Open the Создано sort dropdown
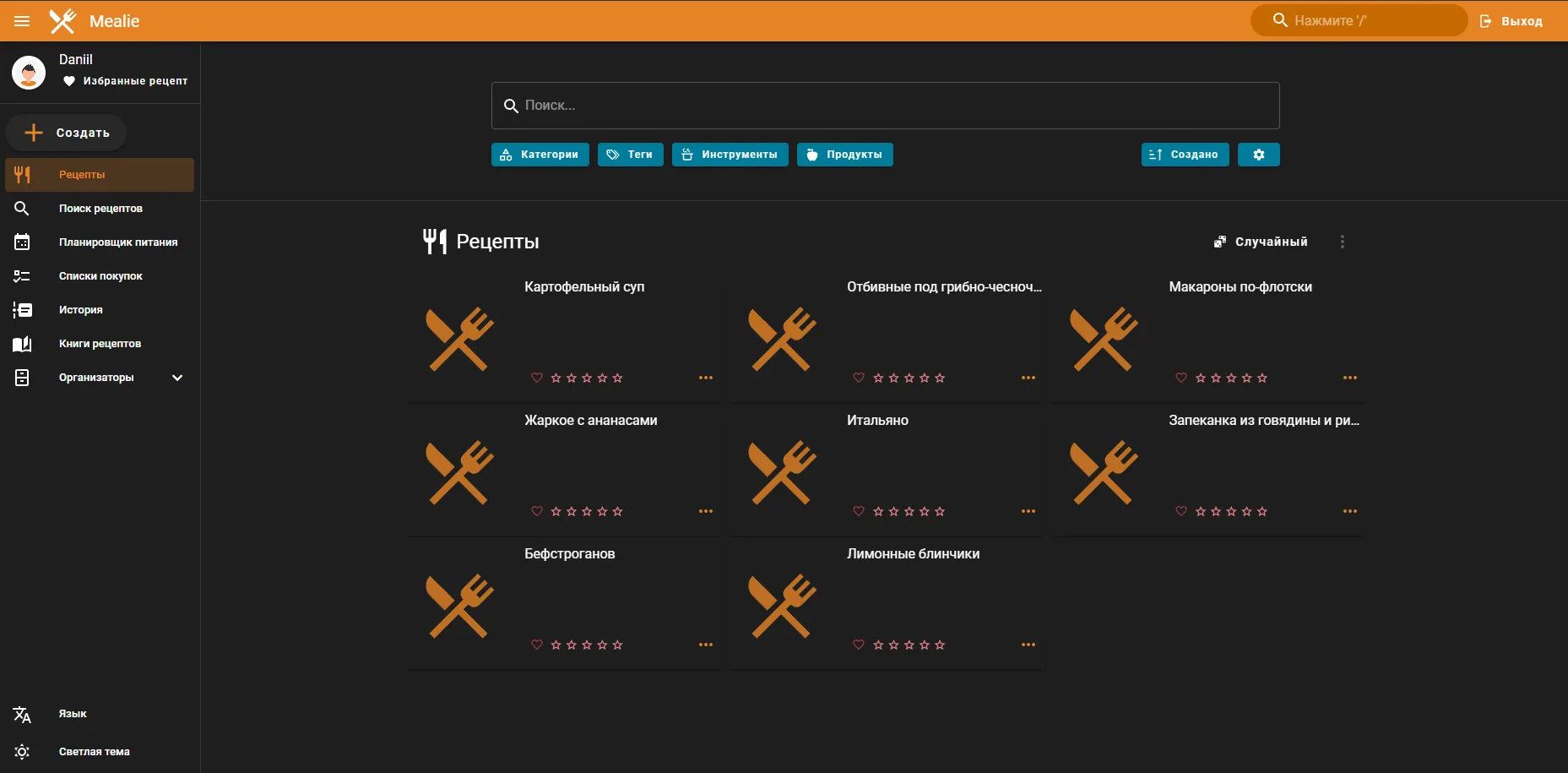This screenshot has width=1568, height=773. tap(1185, 155)
